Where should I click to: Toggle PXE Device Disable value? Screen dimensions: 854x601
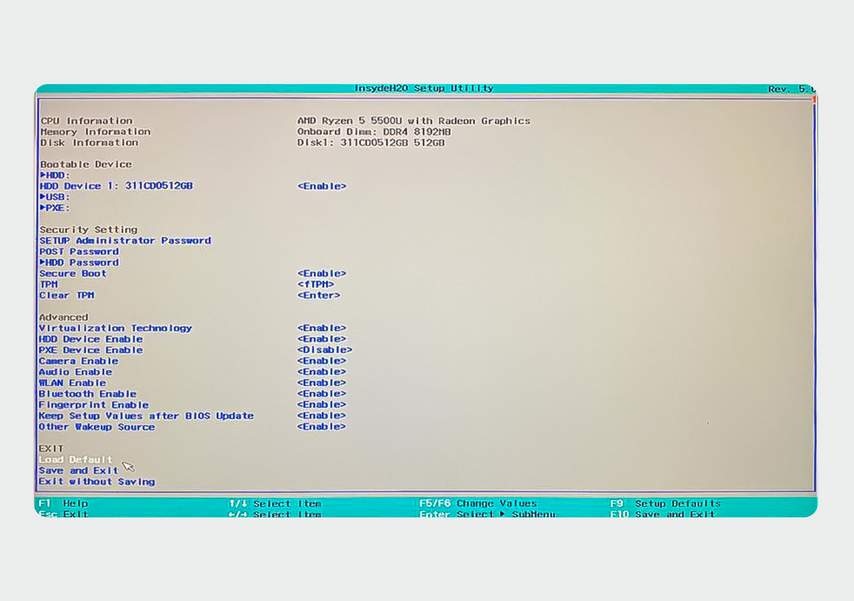click(325, 350)
